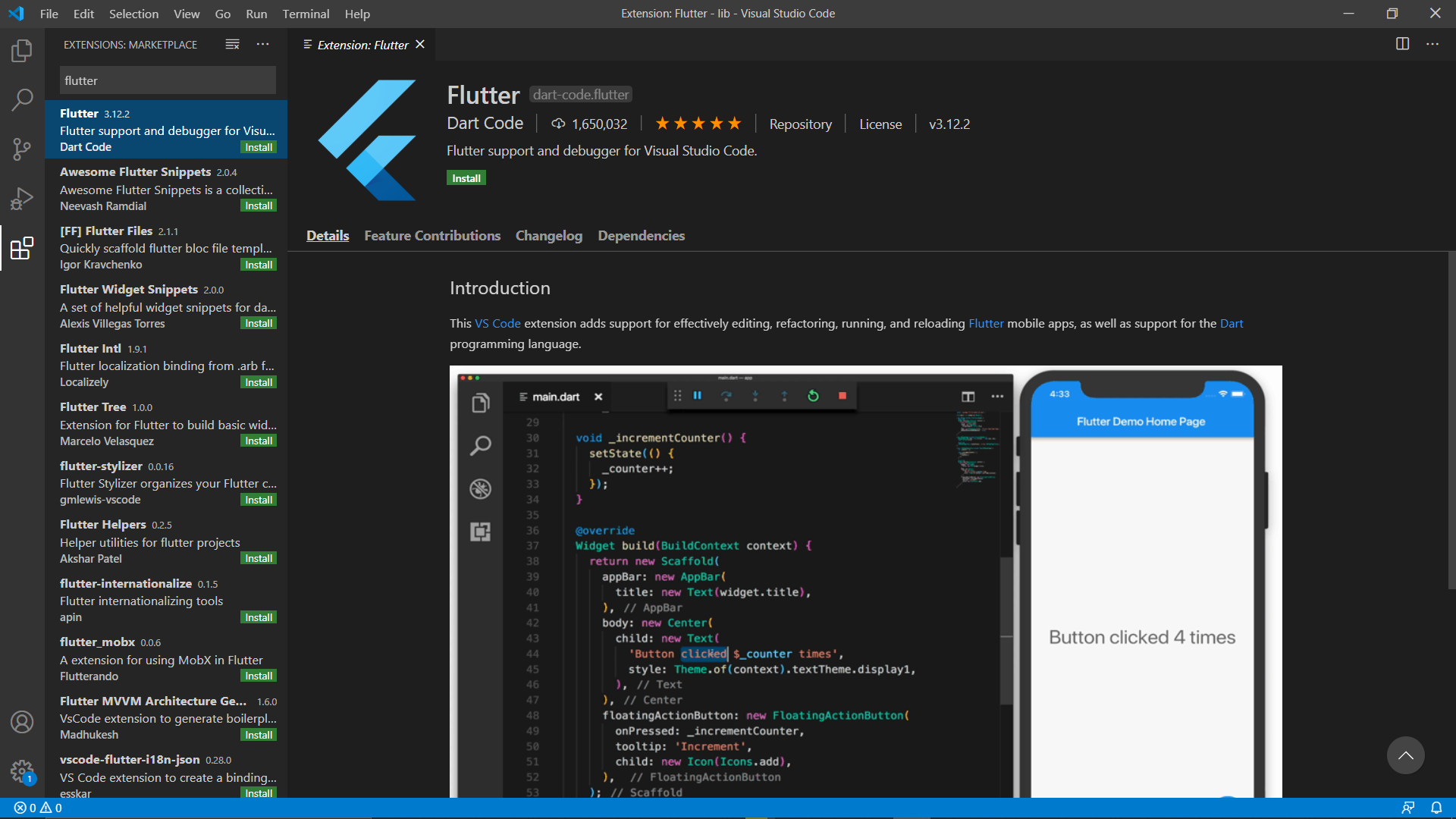Screen dimensions: 1456x819
Task: Install the Flutter extension
Action: [x=466, y=177]
